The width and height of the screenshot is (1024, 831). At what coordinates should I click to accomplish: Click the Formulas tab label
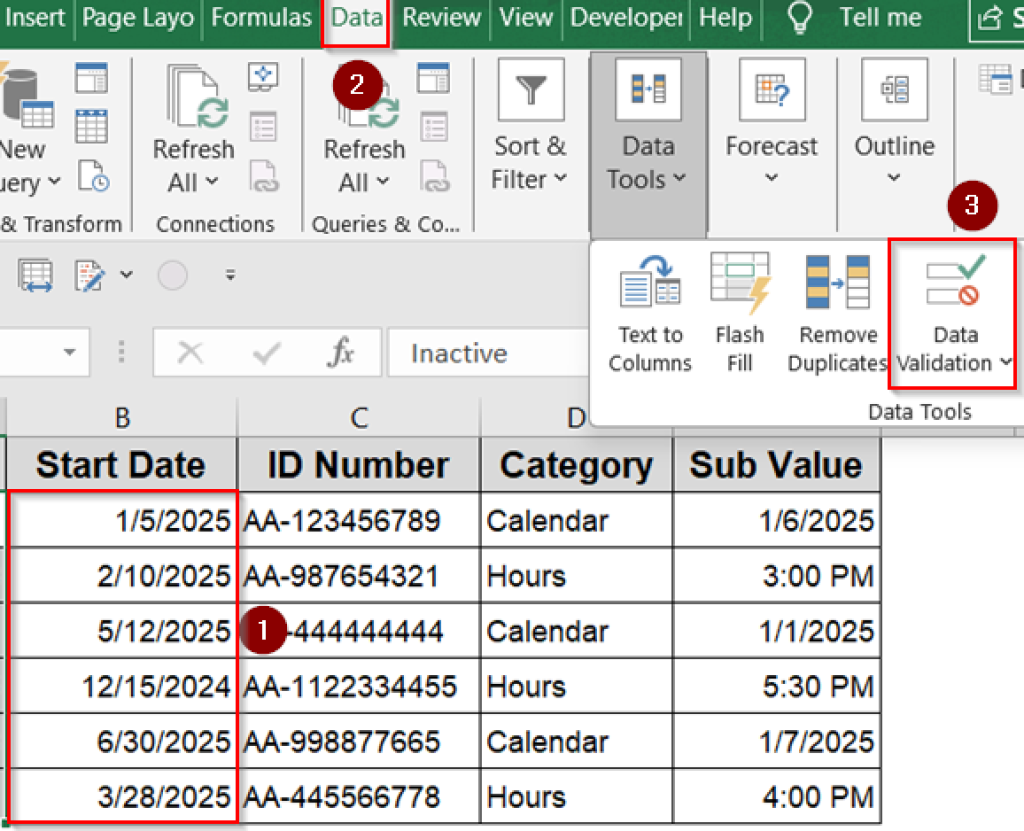coord(261,17)
